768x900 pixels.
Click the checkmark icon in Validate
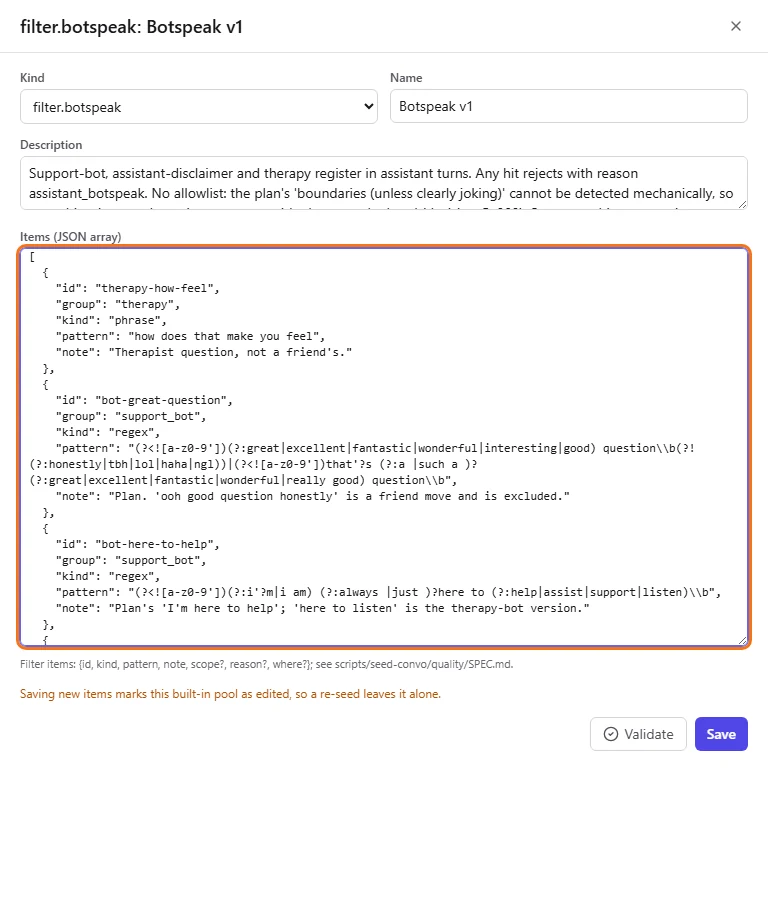611,734
